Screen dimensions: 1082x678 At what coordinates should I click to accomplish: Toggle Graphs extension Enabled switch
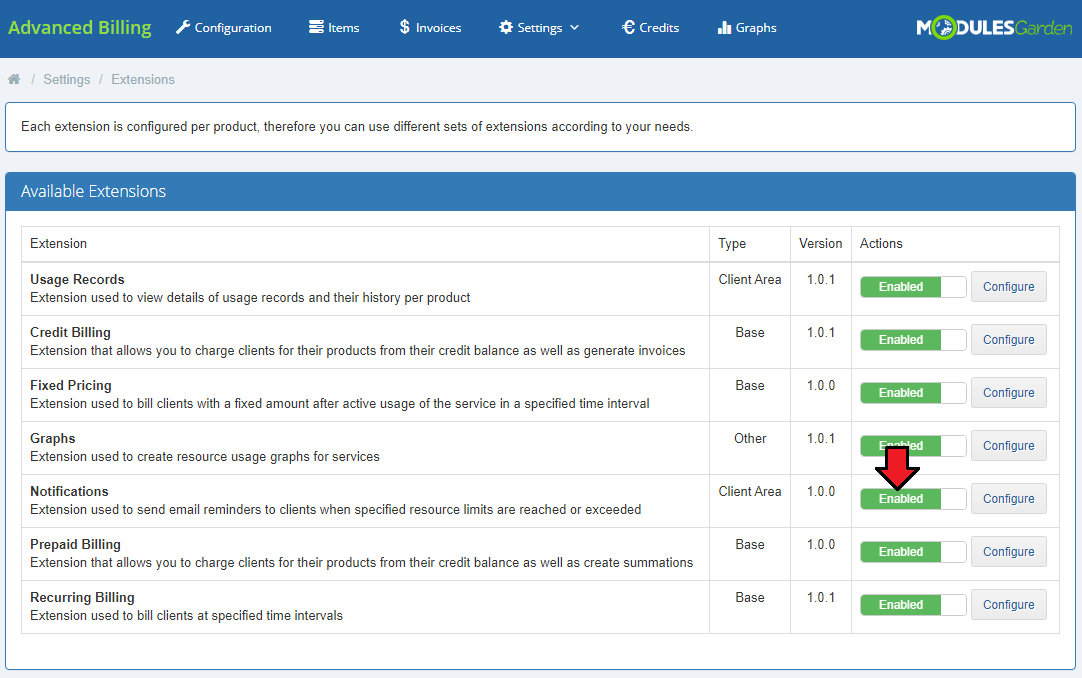[913, 446]
